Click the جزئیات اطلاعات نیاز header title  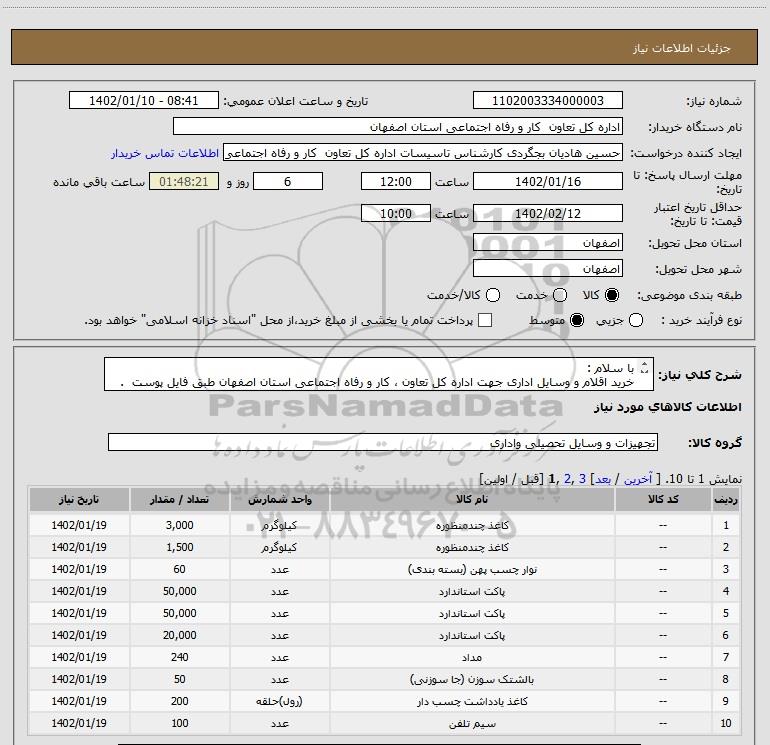(x=681, y=48)
